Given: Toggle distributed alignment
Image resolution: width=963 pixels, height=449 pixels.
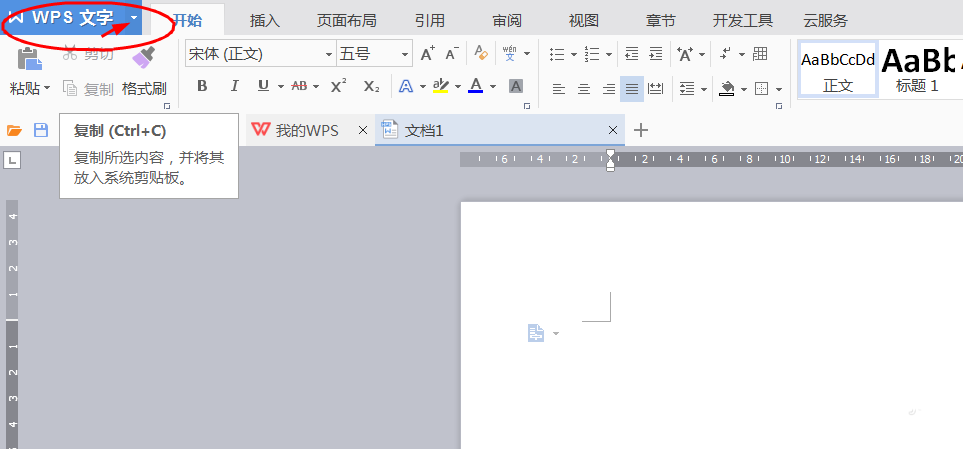Looking at the screenshot, I should (656, 90).
